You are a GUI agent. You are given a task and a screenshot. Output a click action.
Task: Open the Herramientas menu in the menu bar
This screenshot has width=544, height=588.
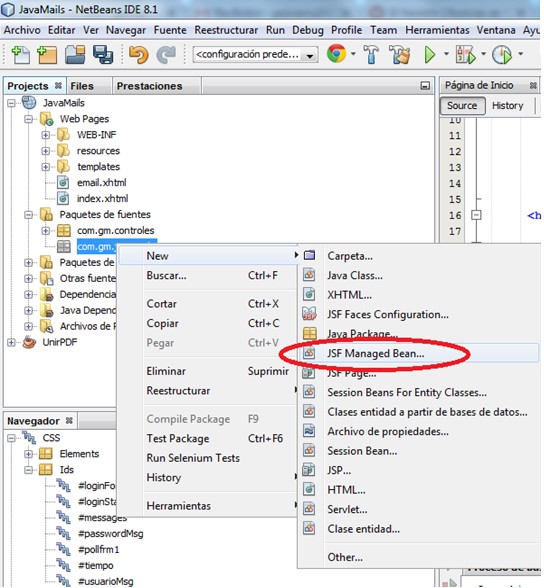click(437, 30)
